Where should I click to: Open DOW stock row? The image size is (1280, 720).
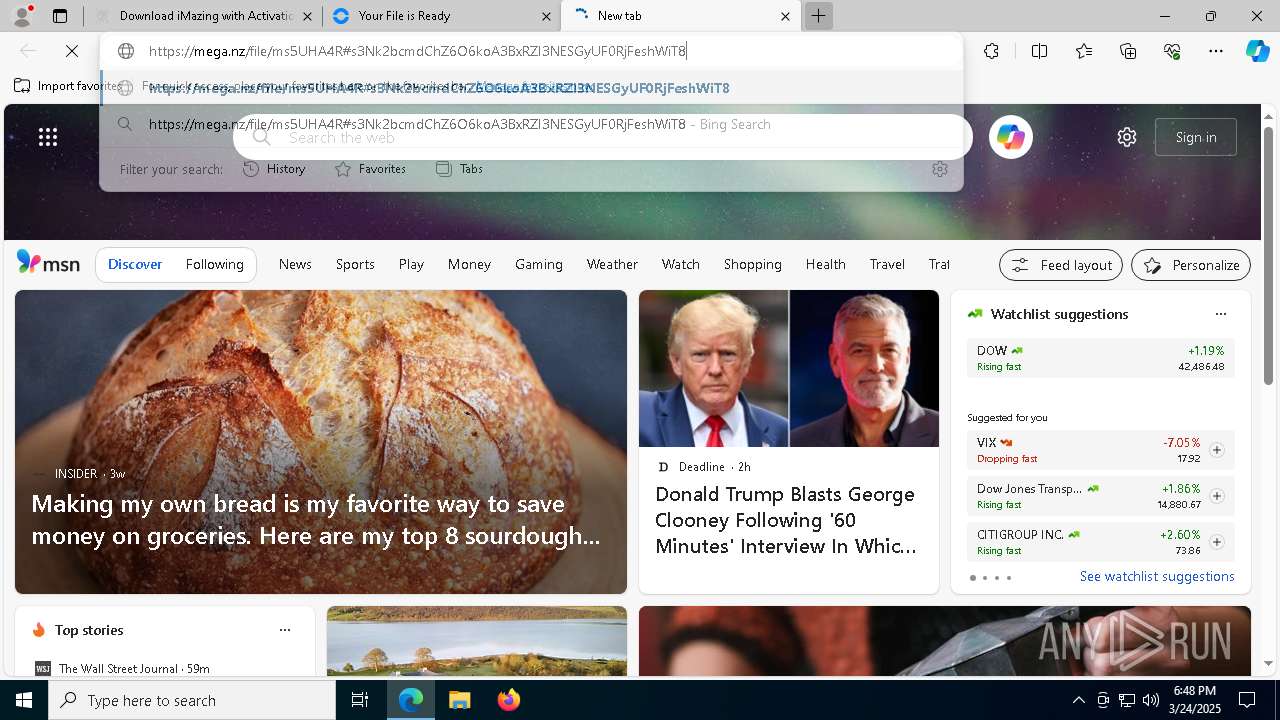coord(1100,358)
